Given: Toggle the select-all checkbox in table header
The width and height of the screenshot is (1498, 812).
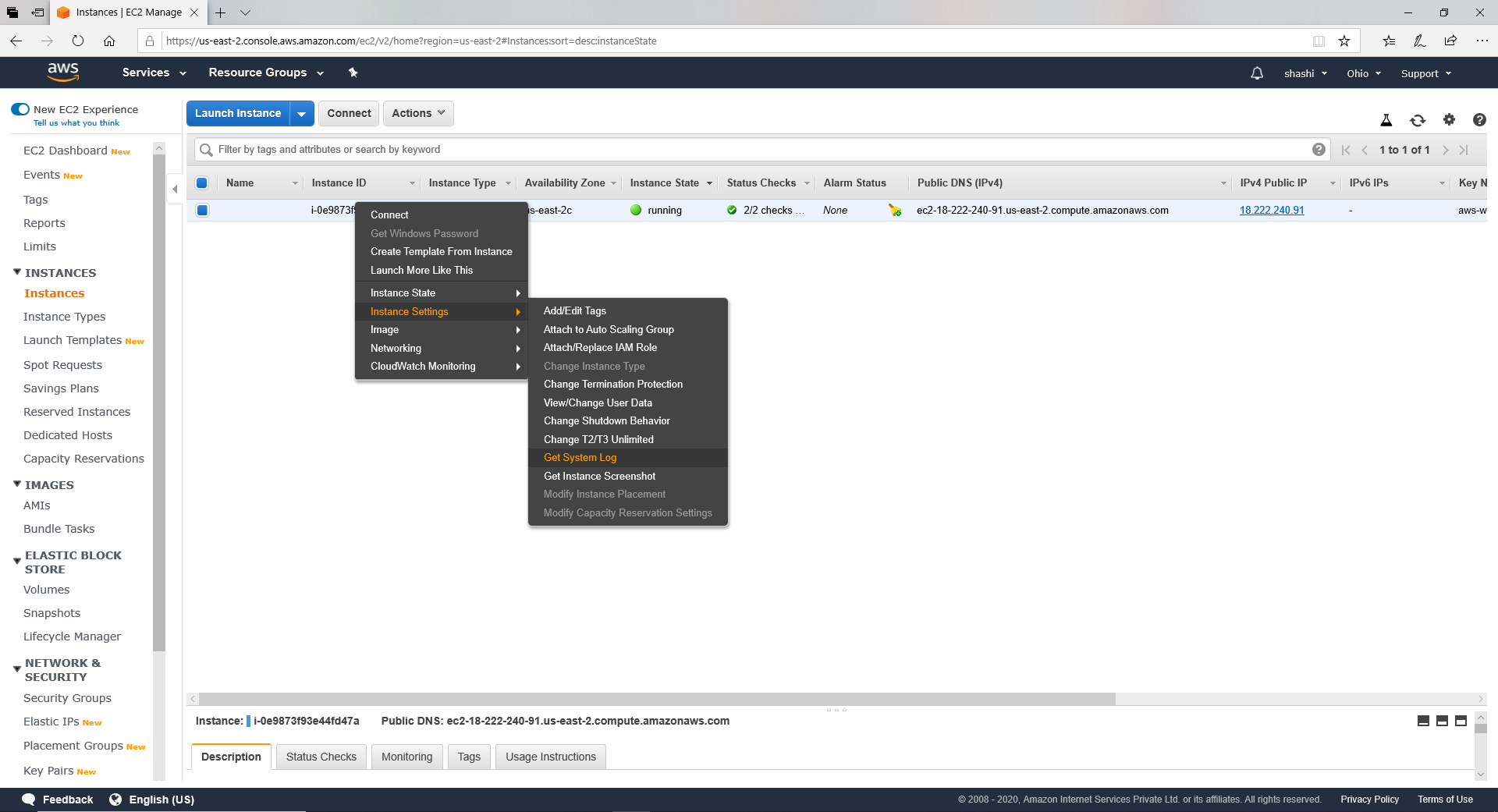Looking at the screenshot, I should point(201,183).
